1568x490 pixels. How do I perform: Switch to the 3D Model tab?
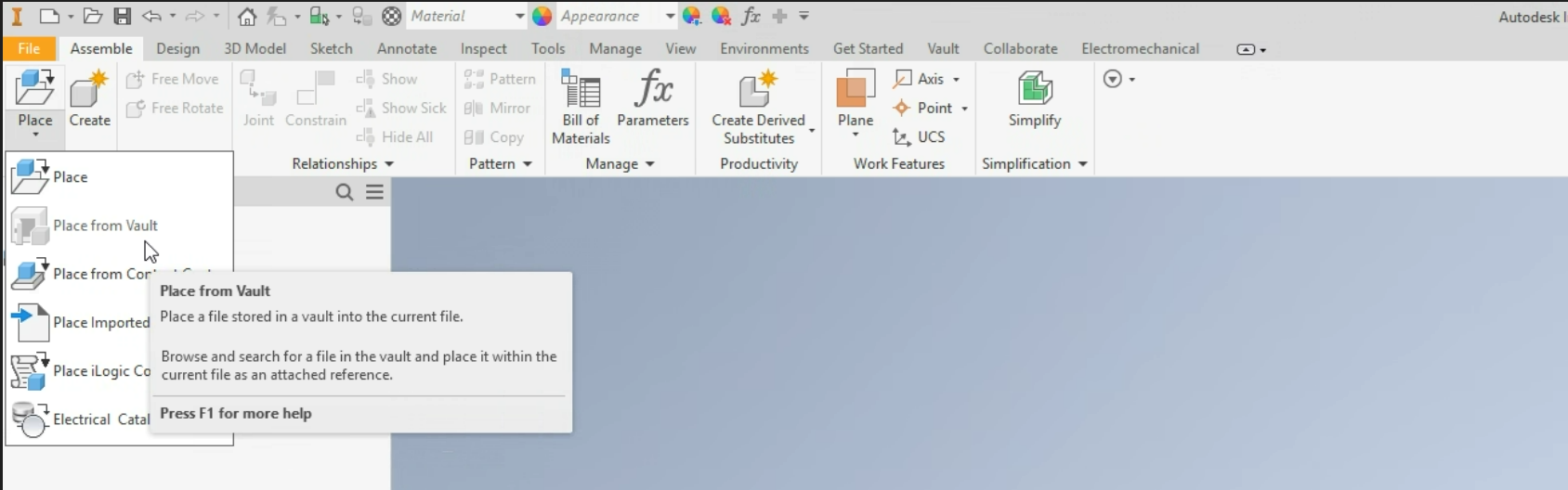pos(255,48)
